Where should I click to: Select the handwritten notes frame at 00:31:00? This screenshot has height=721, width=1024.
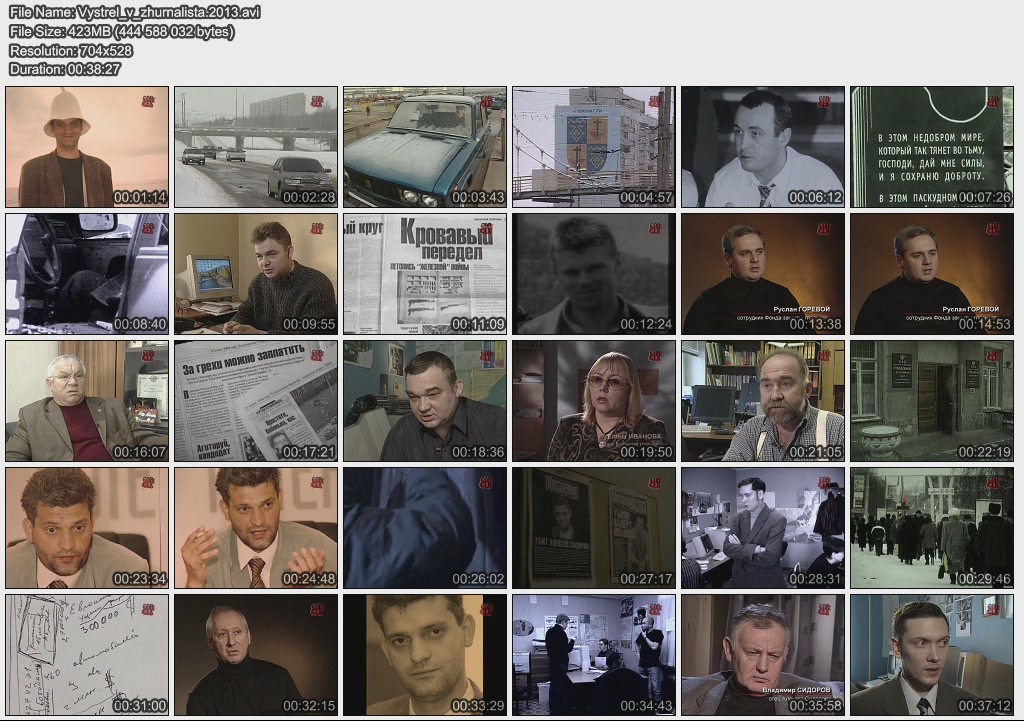87,655
